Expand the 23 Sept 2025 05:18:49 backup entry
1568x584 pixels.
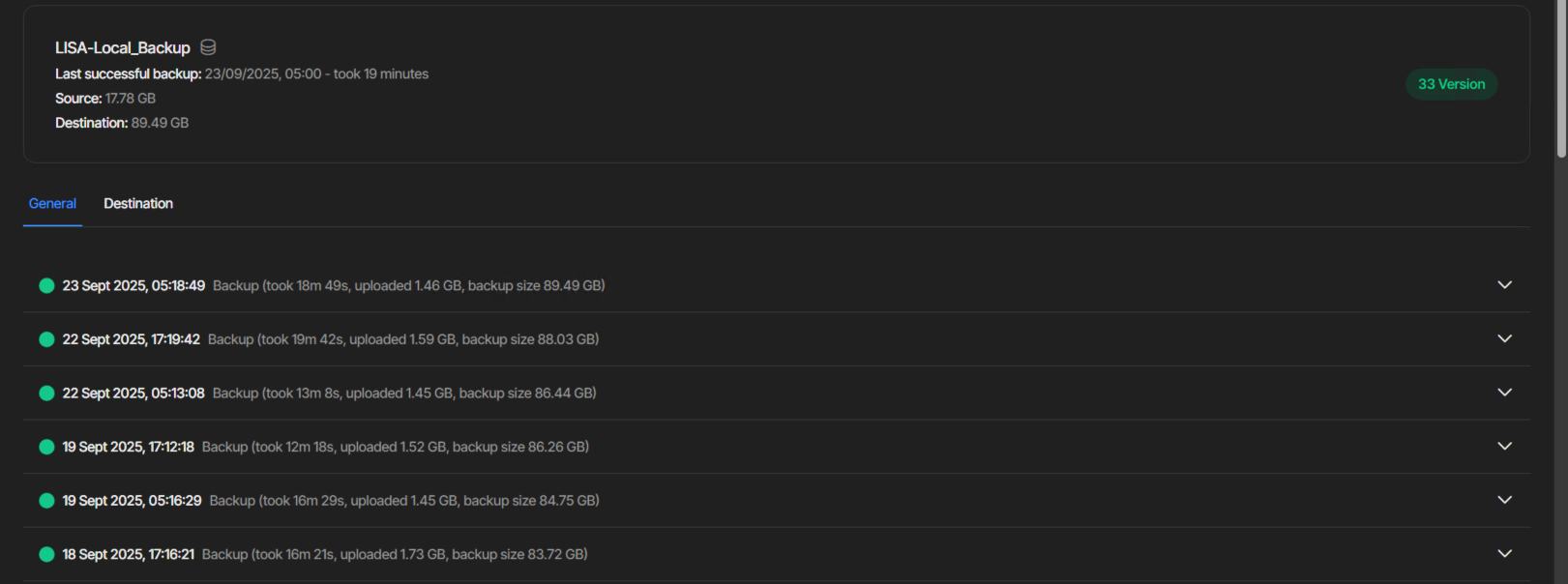pos(1504,285)
